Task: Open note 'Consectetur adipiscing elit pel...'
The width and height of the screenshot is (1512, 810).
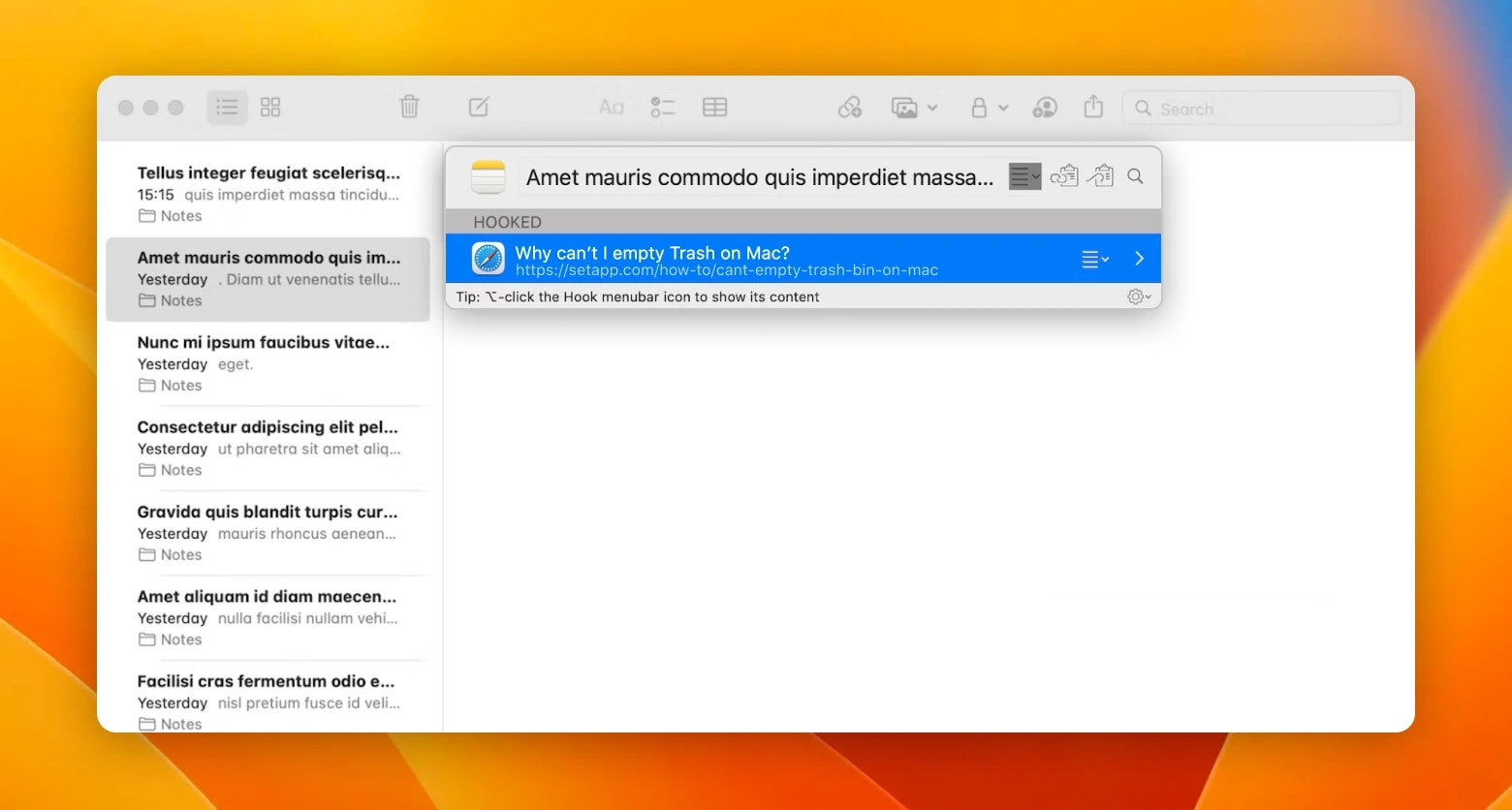Action: (x=268, y=448)
